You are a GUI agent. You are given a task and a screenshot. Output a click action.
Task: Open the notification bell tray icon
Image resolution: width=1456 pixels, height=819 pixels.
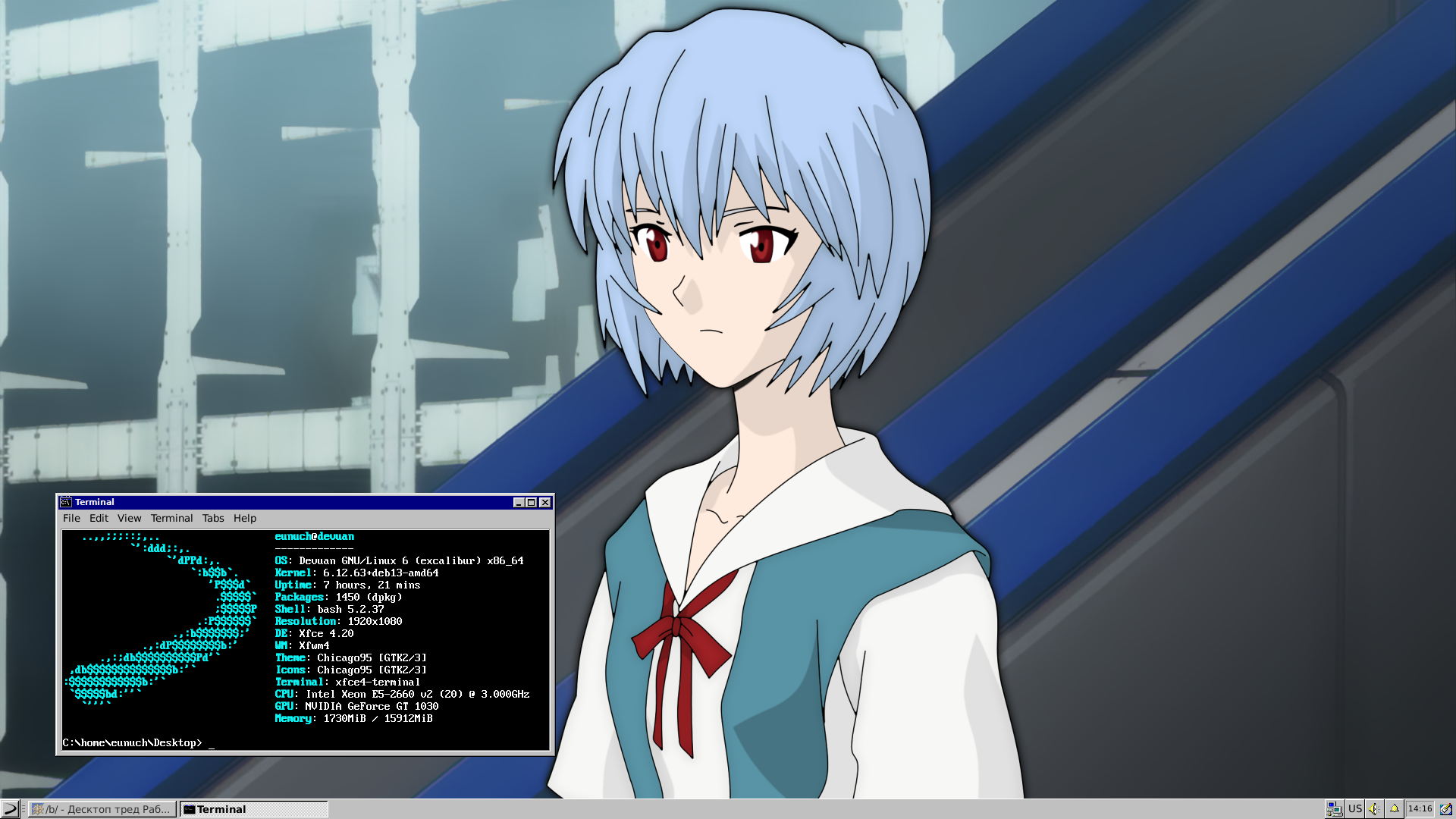1394,809
